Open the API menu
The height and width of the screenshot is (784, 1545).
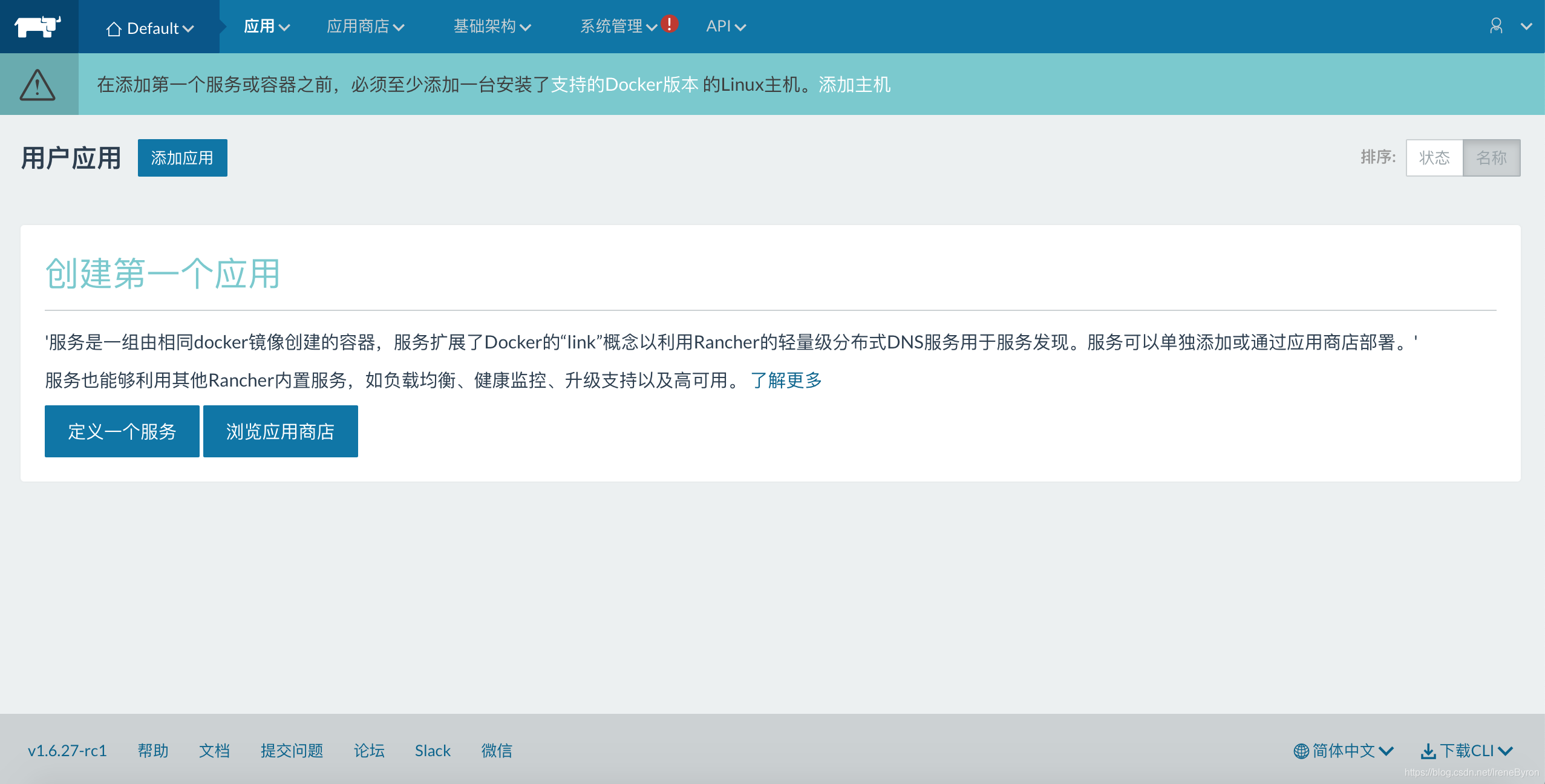(726, 27)
